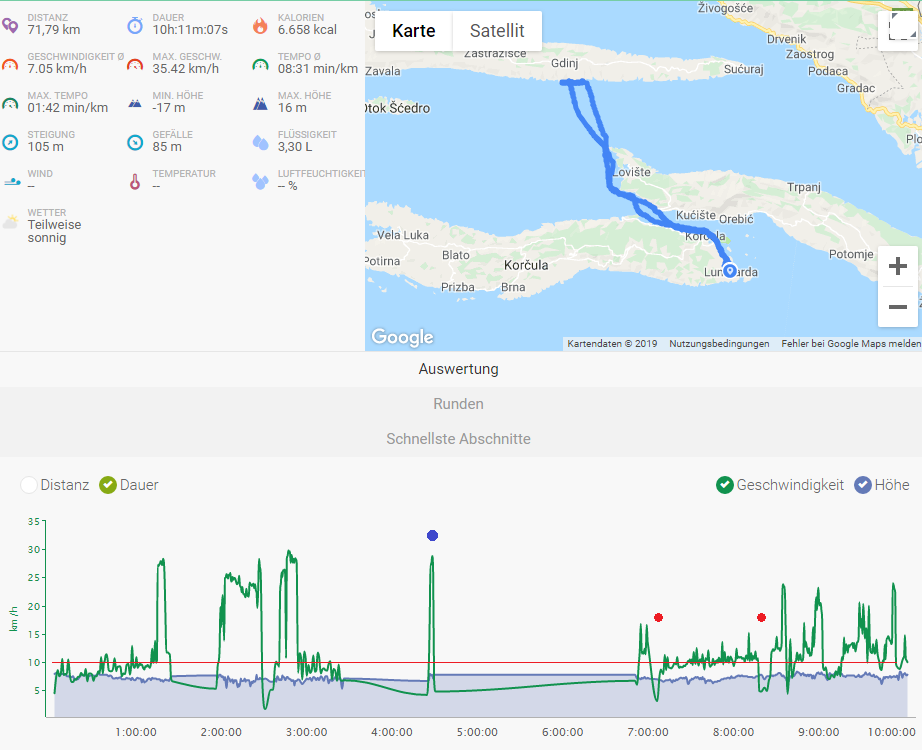Image resolution: width=922 pixels, height=750 pixels.
Task: Click the Temperatur thermometer icon
Action: pyautogui.click(x=133, y=181)
